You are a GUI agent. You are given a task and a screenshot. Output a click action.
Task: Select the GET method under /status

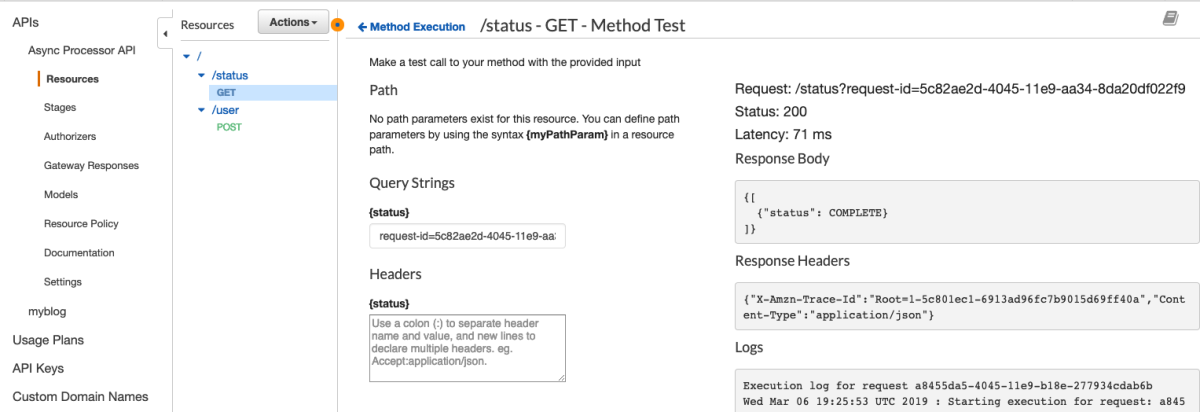click(225, 92)
